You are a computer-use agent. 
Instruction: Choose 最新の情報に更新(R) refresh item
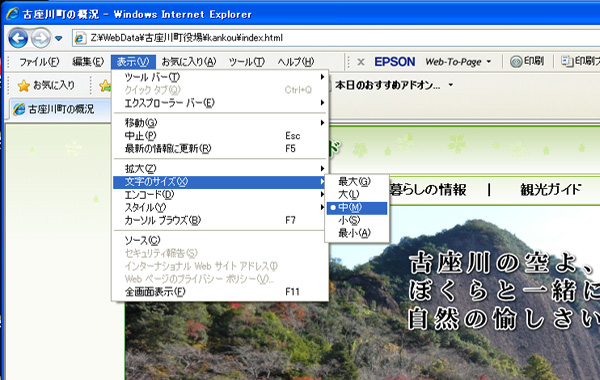(x=220, y=148)
